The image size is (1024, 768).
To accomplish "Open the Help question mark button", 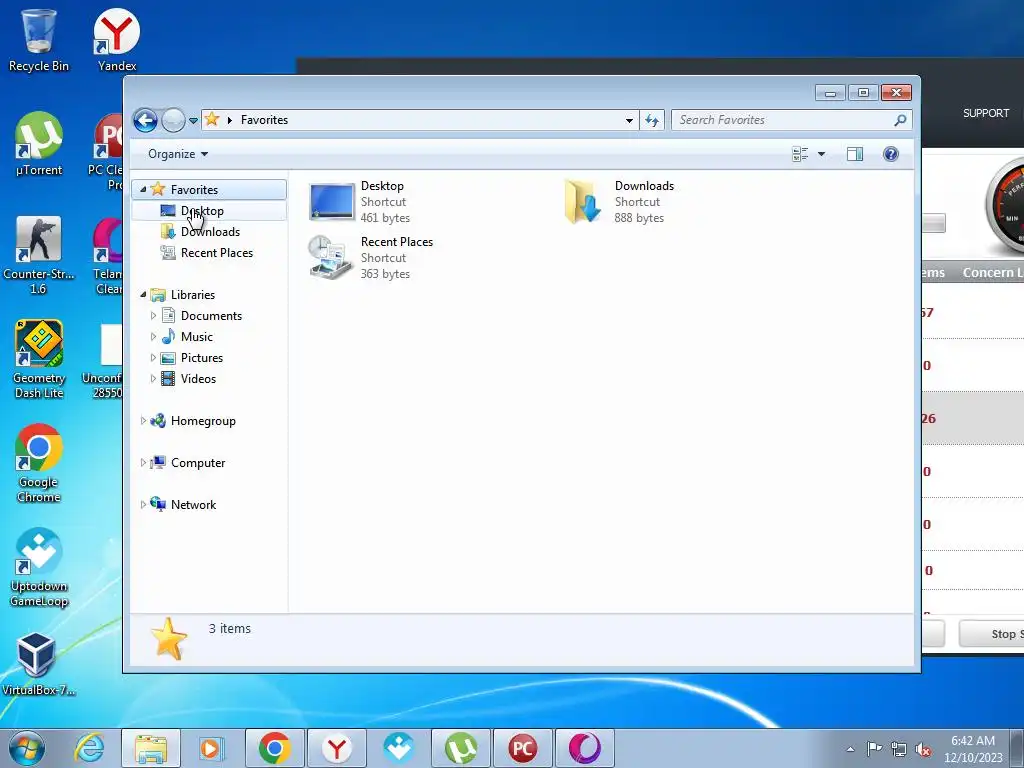I will tap(891, 154).
